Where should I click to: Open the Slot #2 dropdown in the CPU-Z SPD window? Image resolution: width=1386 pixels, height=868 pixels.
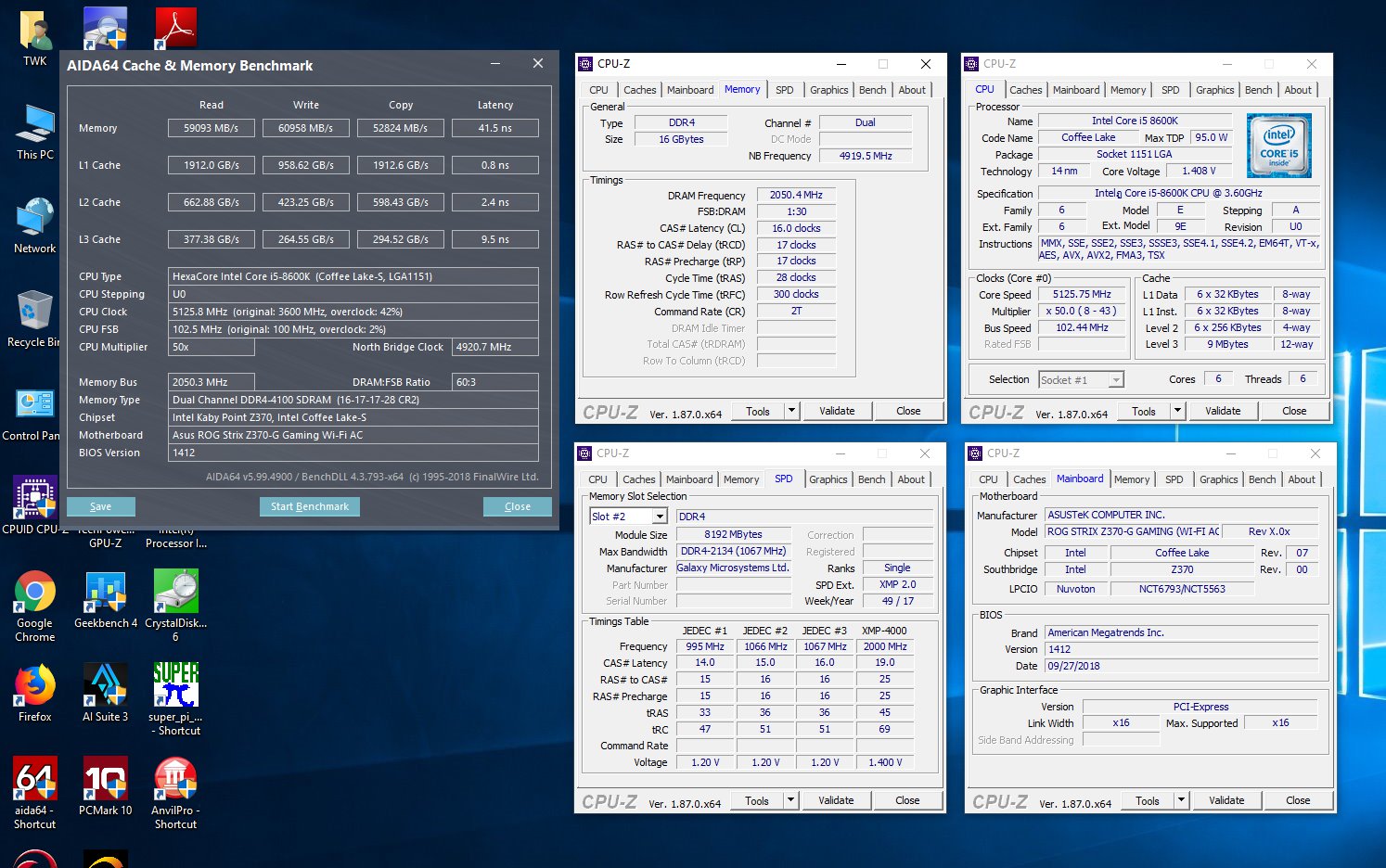[660, 517]
